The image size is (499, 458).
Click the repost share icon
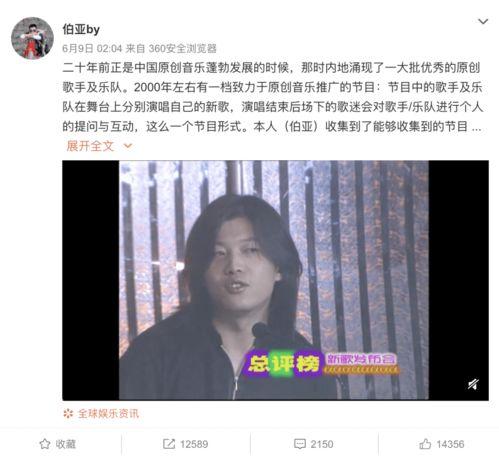[169, 444]
